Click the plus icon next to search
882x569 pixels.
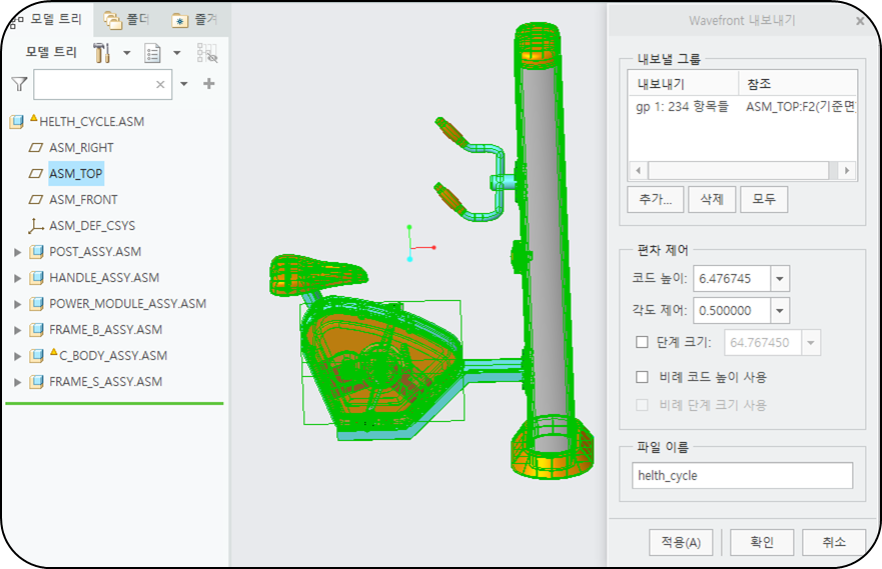click(x=209, y=84)
